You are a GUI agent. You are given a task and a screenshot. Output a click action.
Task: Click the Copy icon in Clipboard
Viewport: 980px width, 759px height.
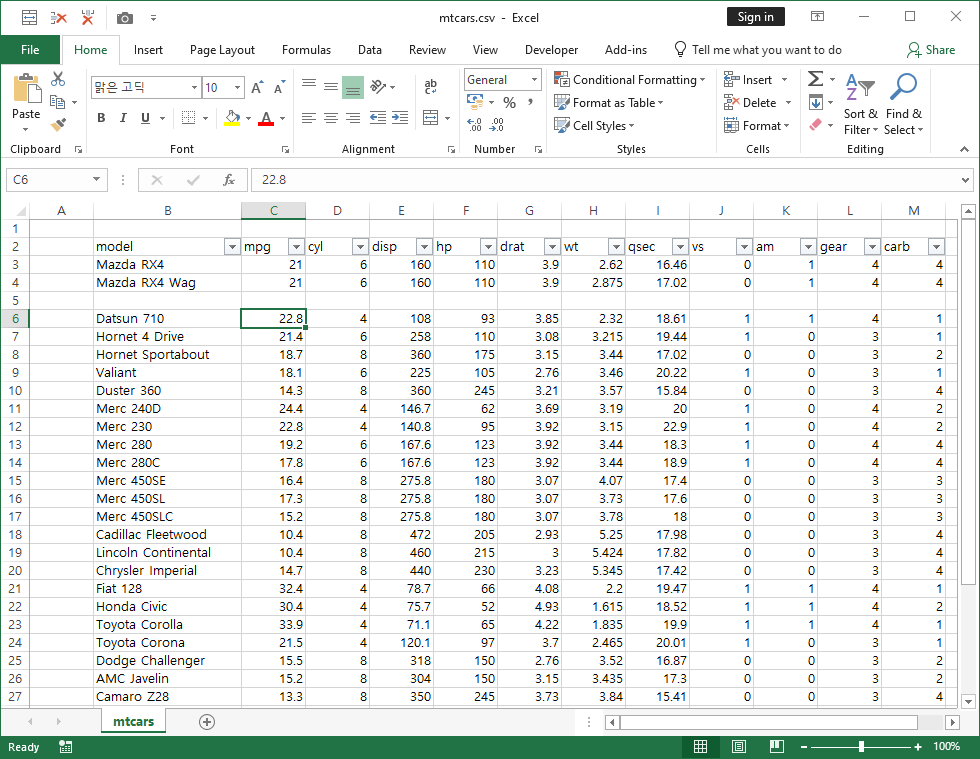point(58,102)
